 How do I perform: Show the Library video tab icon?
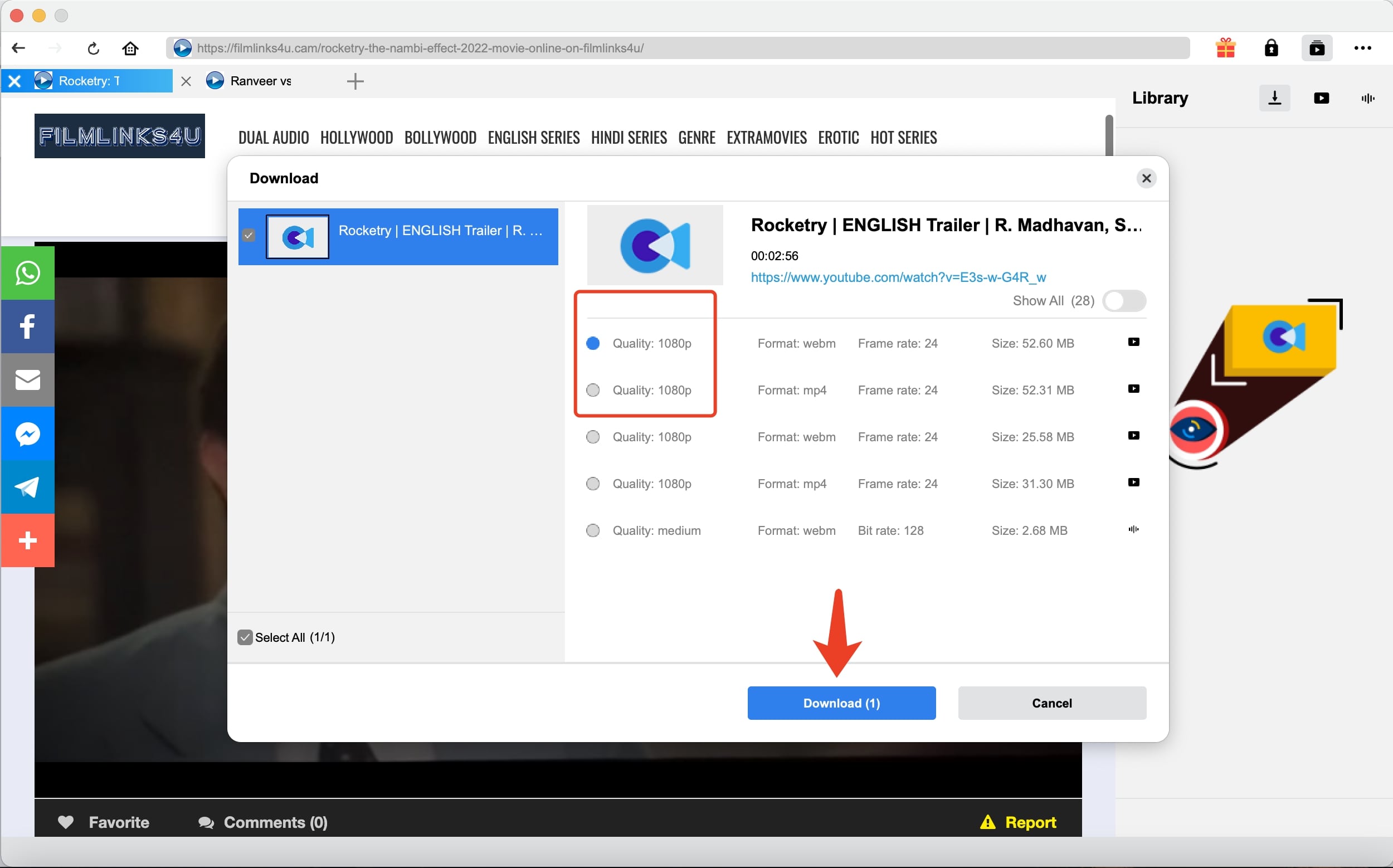(x=1321, y=98)
